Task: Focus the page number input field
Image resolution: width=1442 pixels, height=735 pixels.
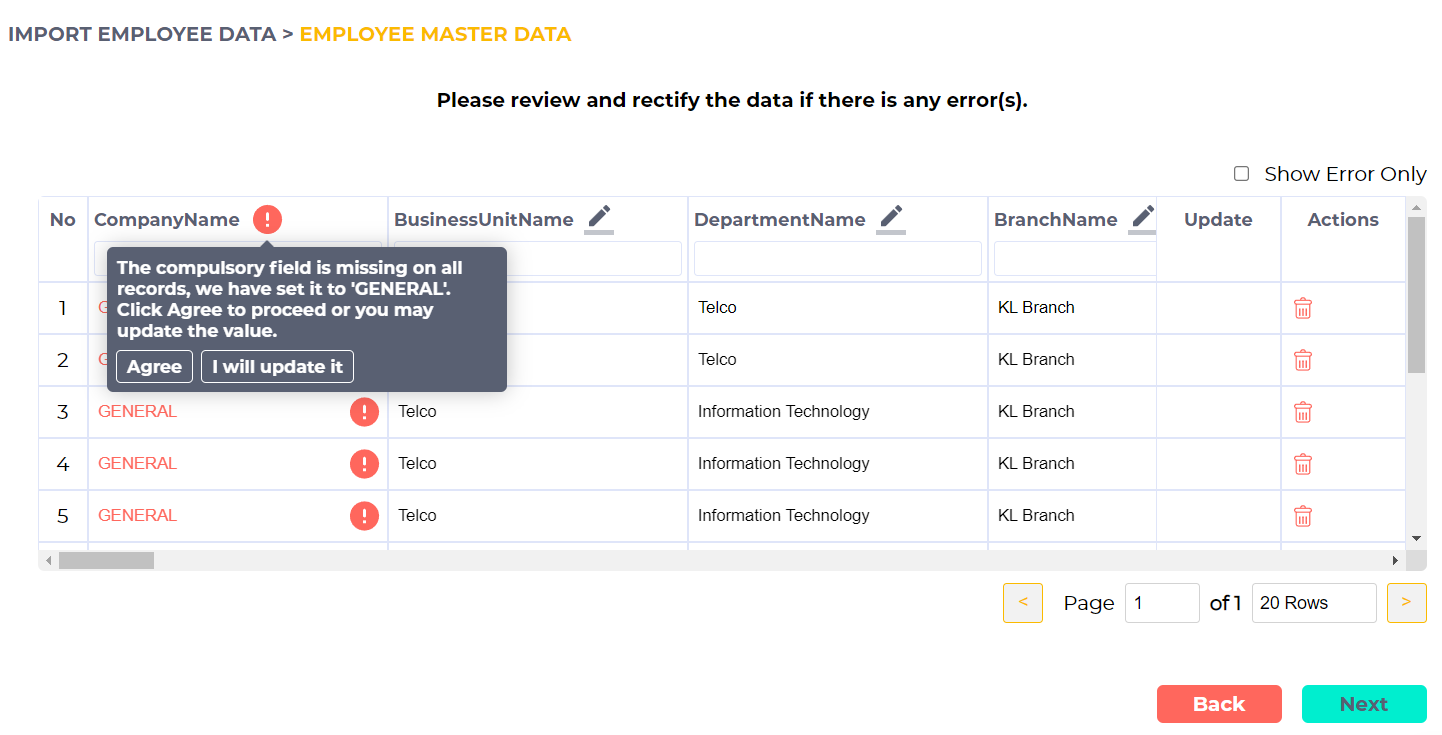Action: [1162, 603]
